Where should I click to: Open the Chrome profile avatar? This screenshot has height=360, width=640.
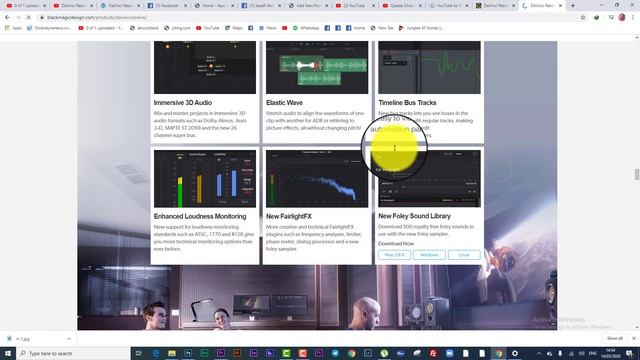pyautogui.click(x=622, y=18)
